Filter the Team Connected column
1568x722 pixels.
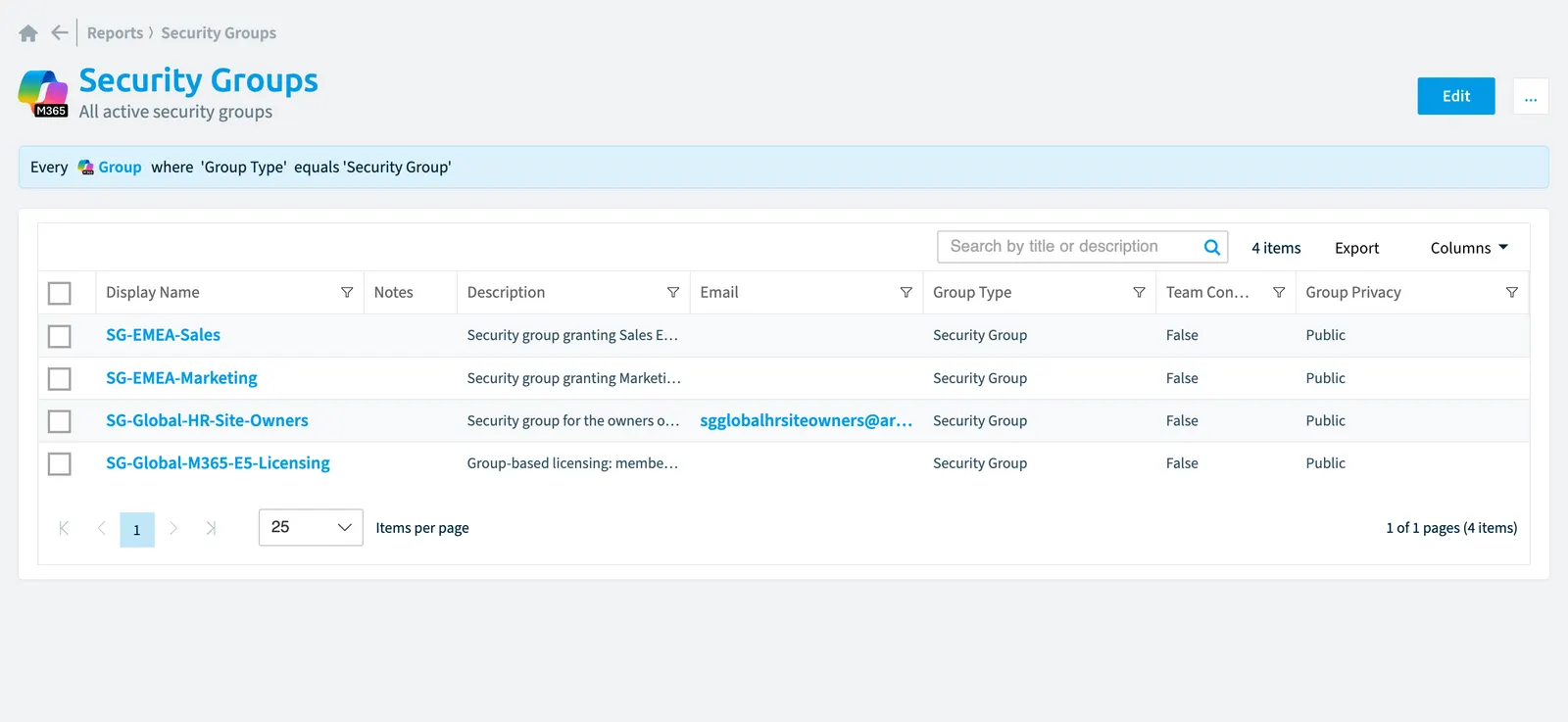tap(1279, 292)
